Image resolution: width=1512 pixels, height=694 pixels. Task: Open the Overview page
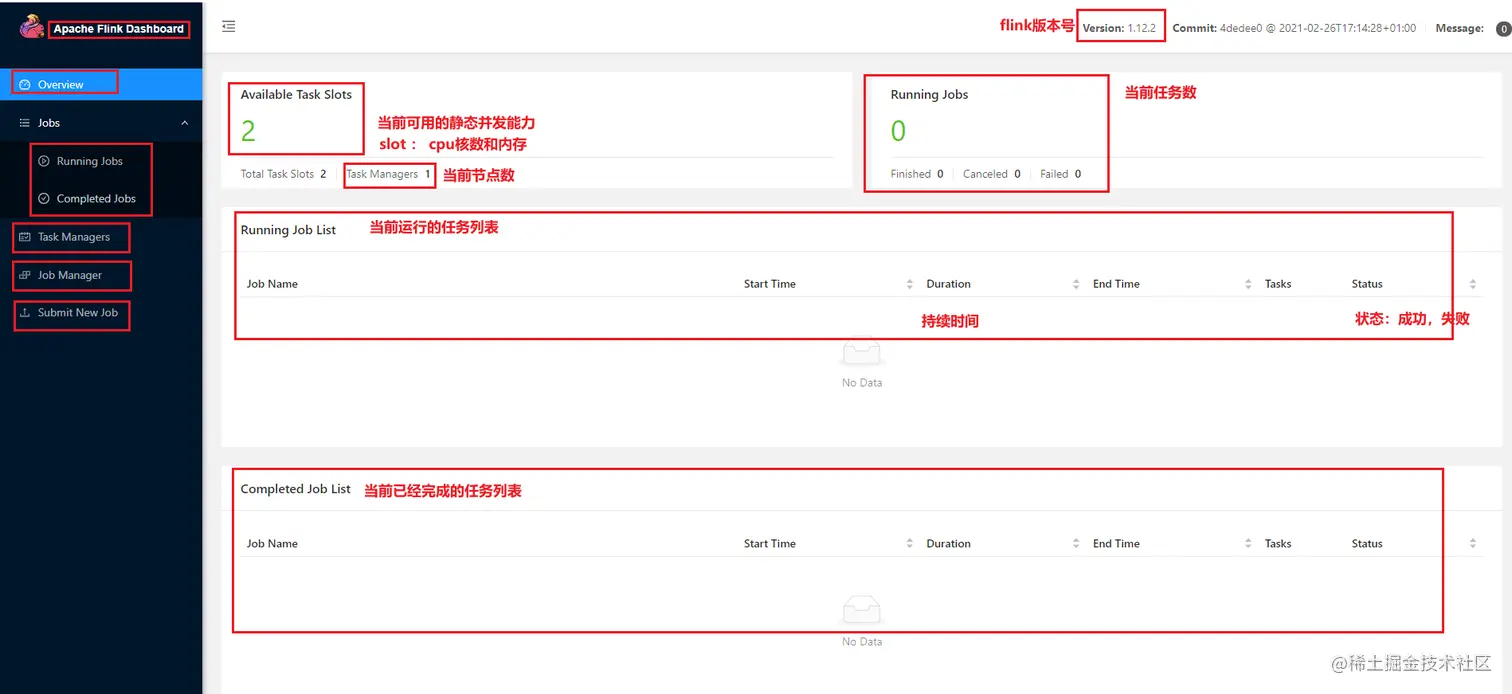pos(101,84)
